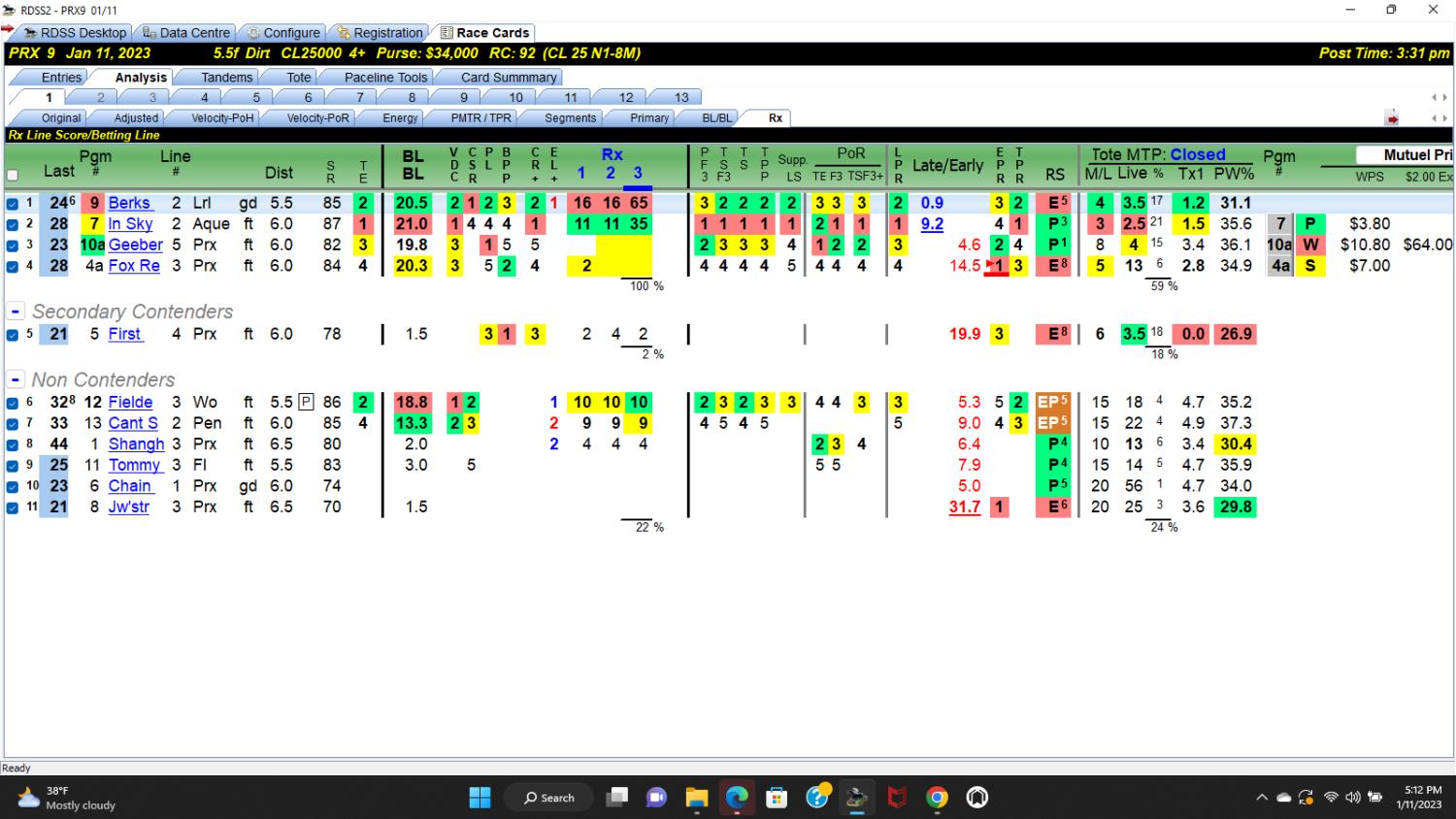
Task: Open File Explorer from taskbar
Action: point(696,798)
